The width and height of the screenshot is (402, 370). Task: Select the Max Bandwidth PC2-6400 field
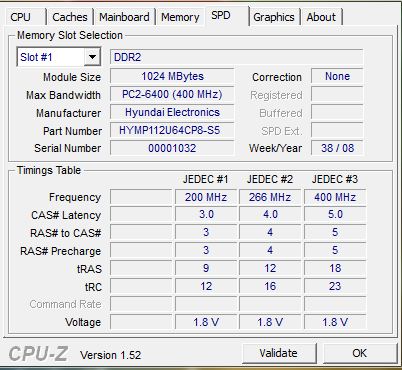coord(172,94)
